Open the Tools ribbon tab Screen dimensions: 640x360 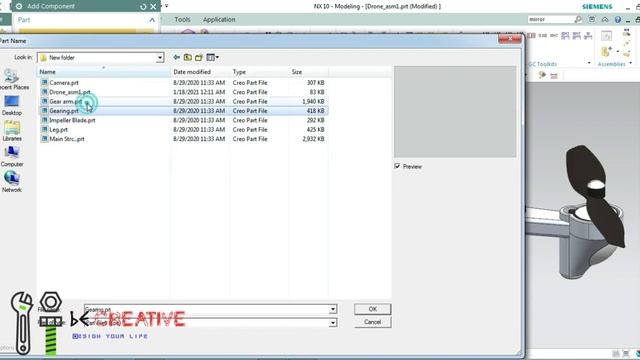(x=182, y=19)
